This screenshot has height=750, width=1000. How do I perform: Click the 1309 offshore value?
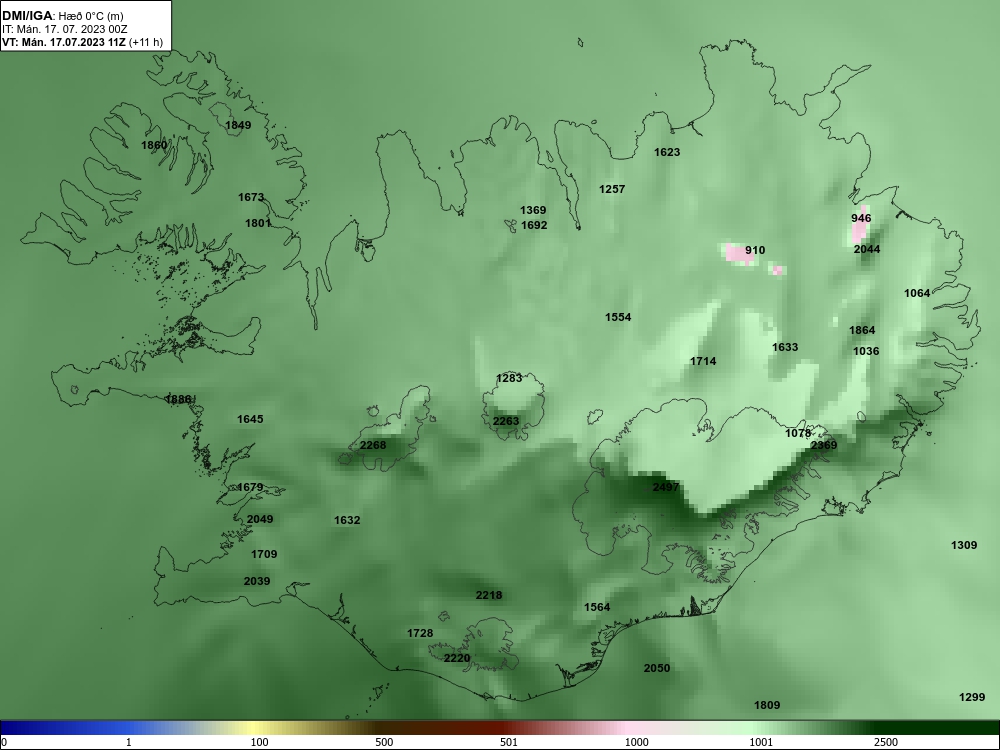(x=964, y=545)
